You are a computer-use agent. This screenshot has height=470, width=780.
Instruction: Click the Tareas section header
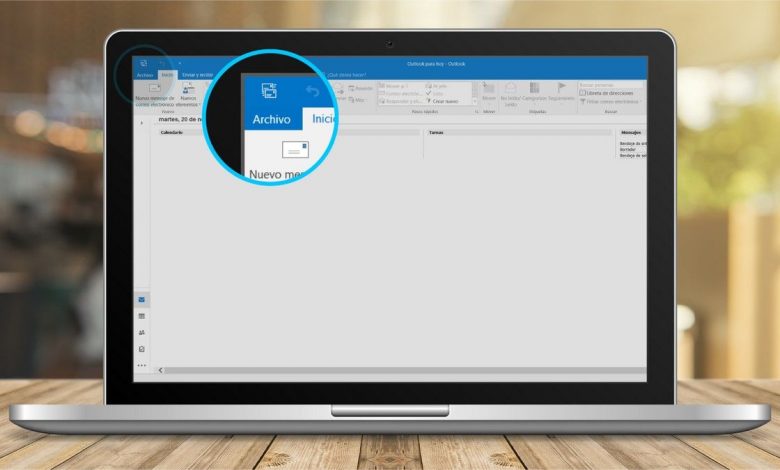[436, 133]
